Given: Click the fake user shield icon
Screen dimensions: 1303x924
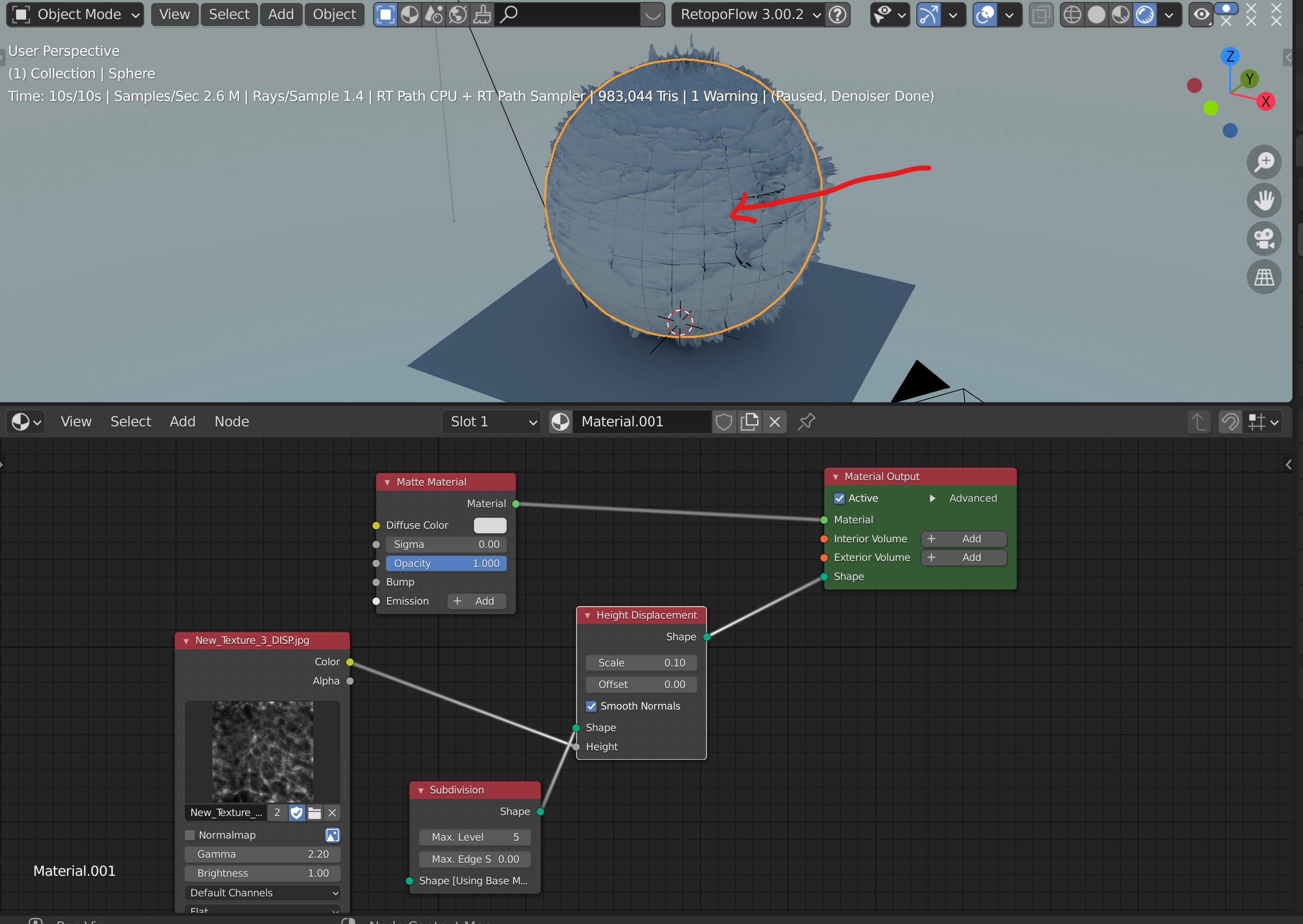Looking at the screenshot, I should [x=724, y=422].
